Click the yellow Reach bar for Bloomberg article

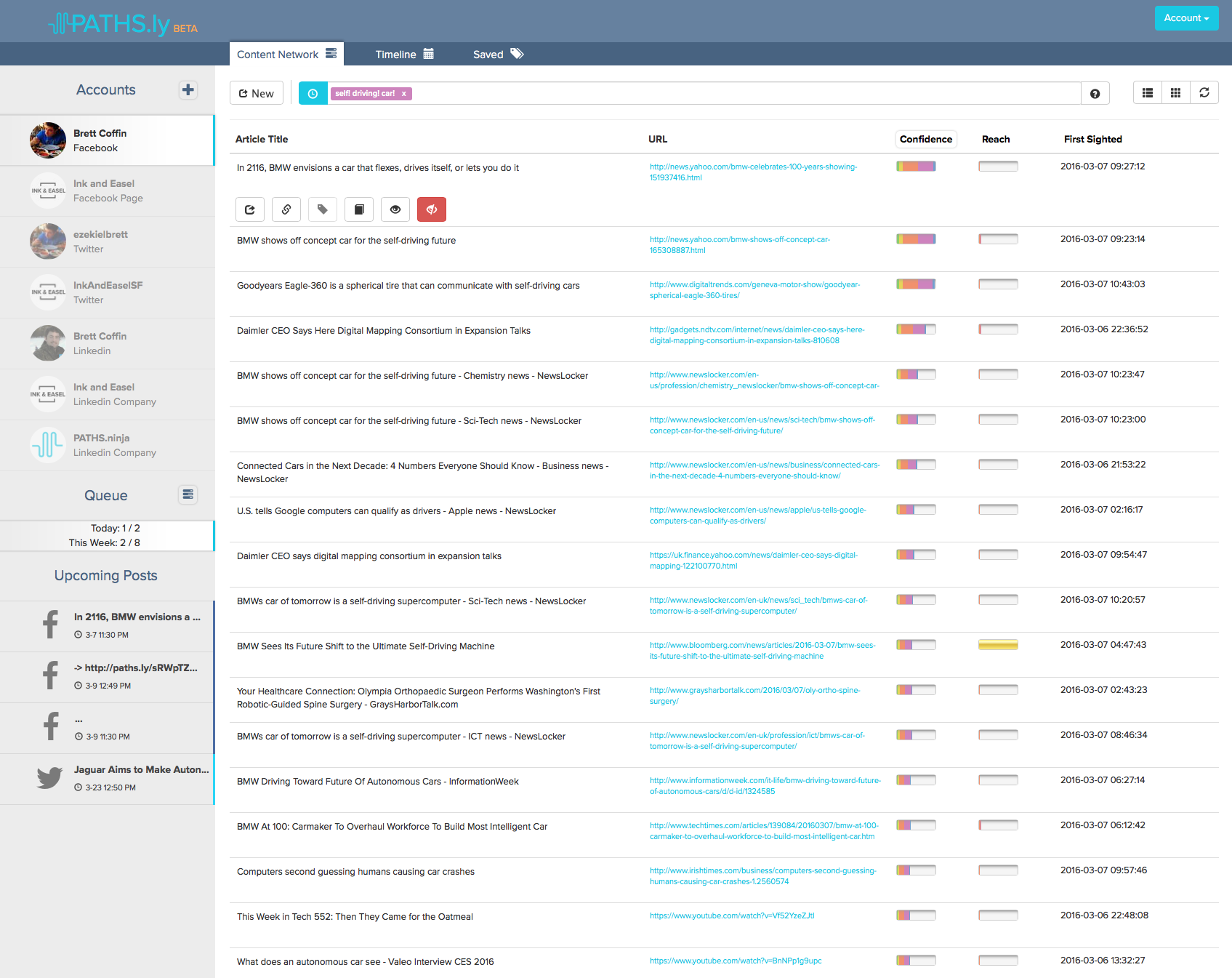pyautogui.click(x=998, y=644)
